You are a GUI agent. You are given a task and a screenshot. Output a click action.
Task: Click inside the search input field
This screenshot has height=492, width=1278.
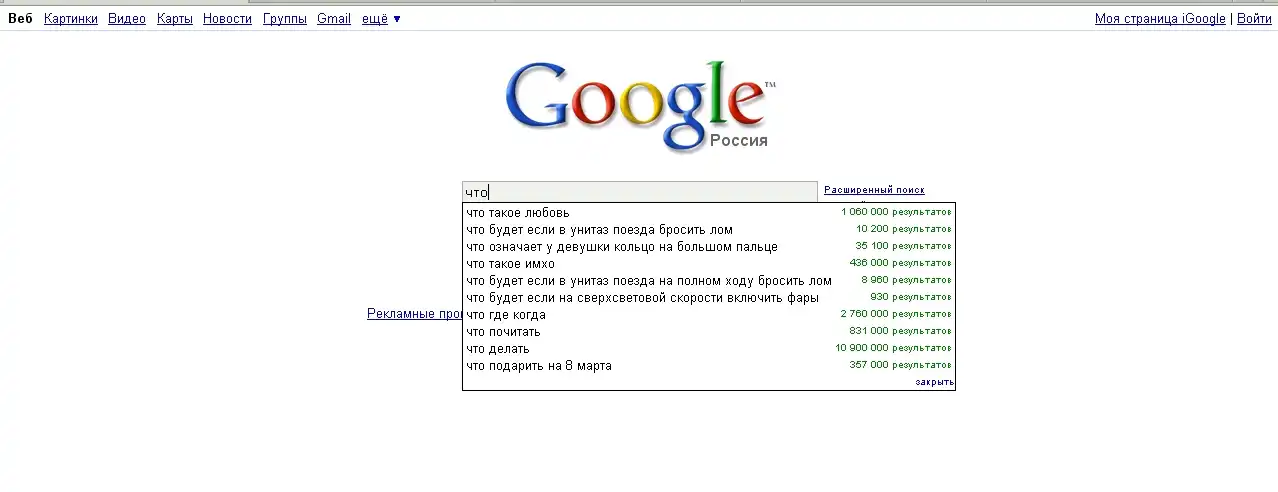(640, 192)
